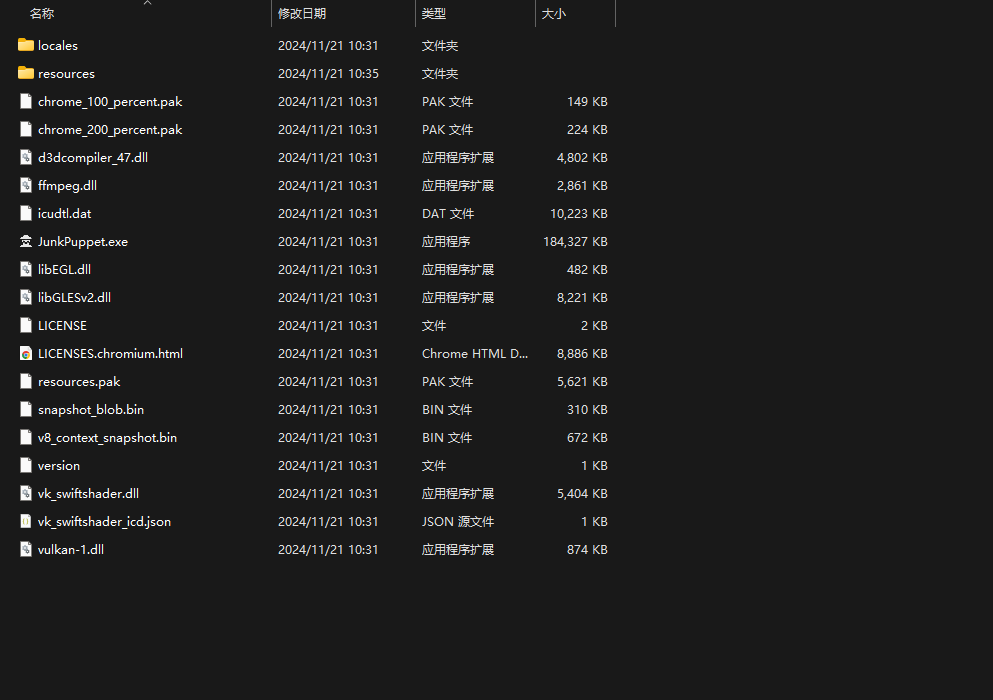Click the 8,886 KB size value

click(x=582, y=353)
